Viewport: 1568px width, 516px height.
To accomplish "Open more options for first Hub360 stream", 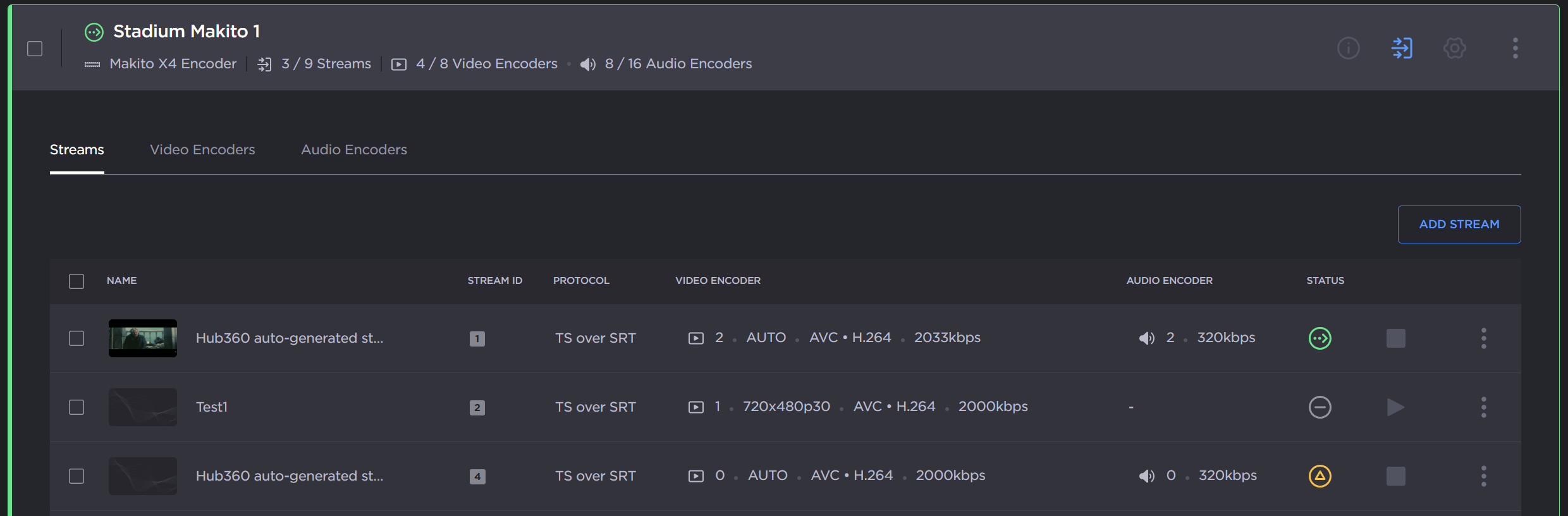I will (x=1483, y=338).
